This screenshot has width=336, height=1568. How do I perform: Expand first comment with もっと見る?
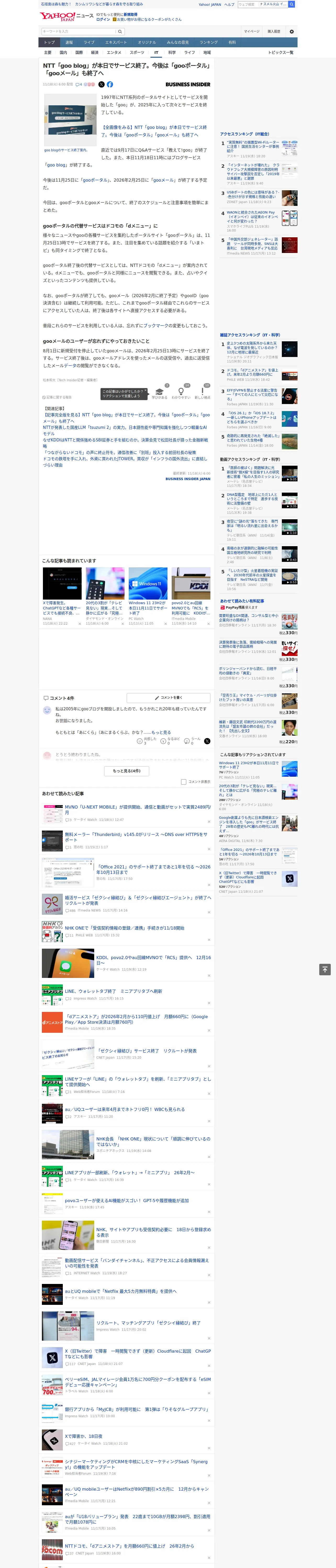(161, 732)
